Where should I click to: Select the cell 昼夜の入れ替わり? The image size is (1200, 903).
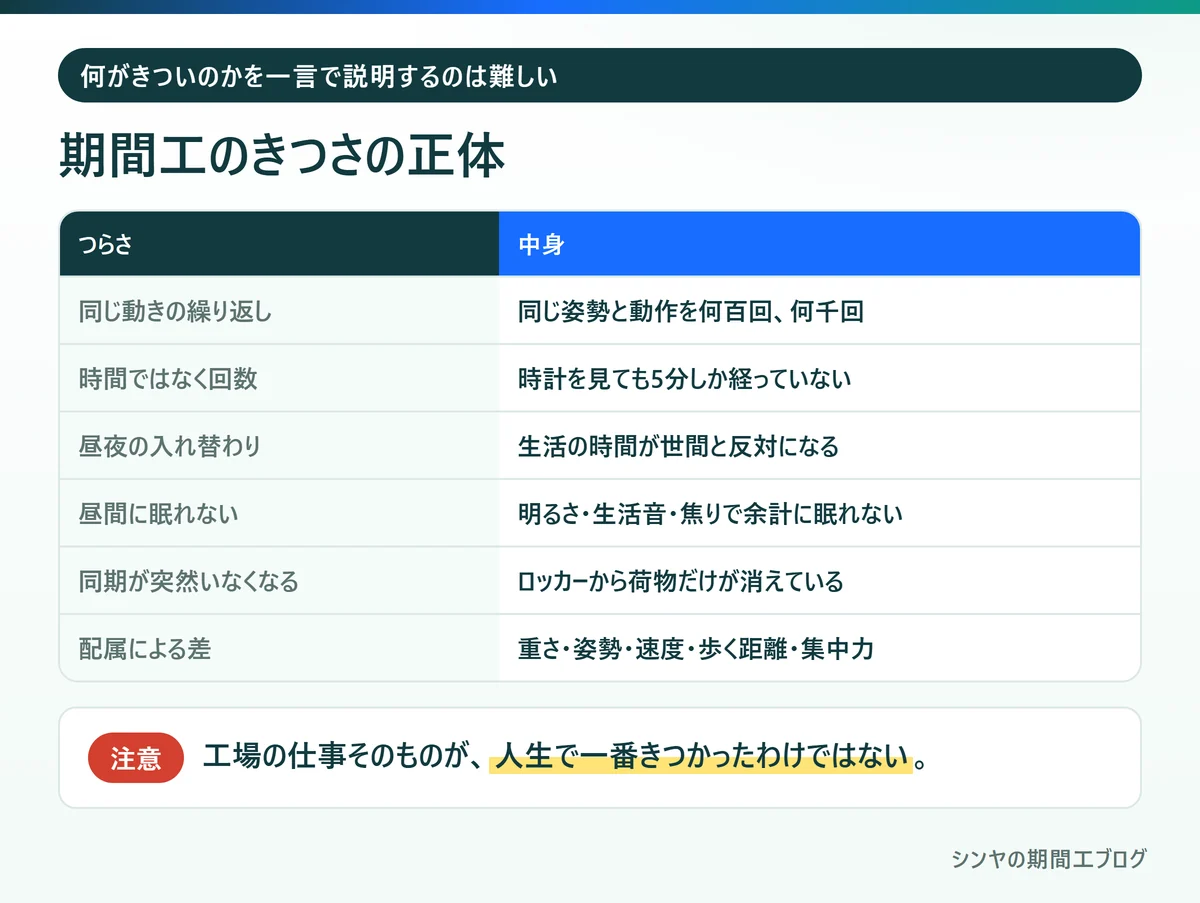pyautogui.click(x=279, y=446)
